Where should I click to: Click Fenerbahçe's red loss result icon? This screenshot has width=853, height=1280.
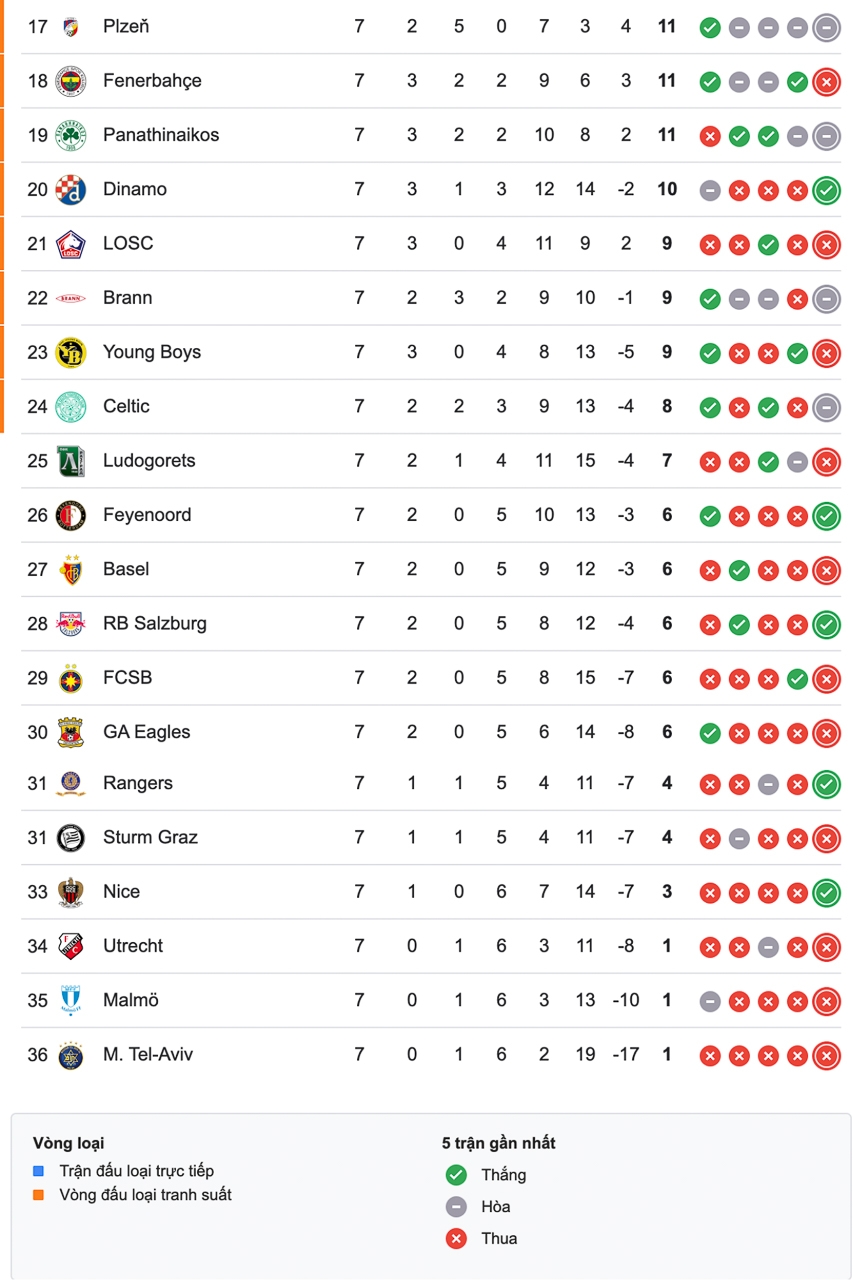[x=826, y=82]
